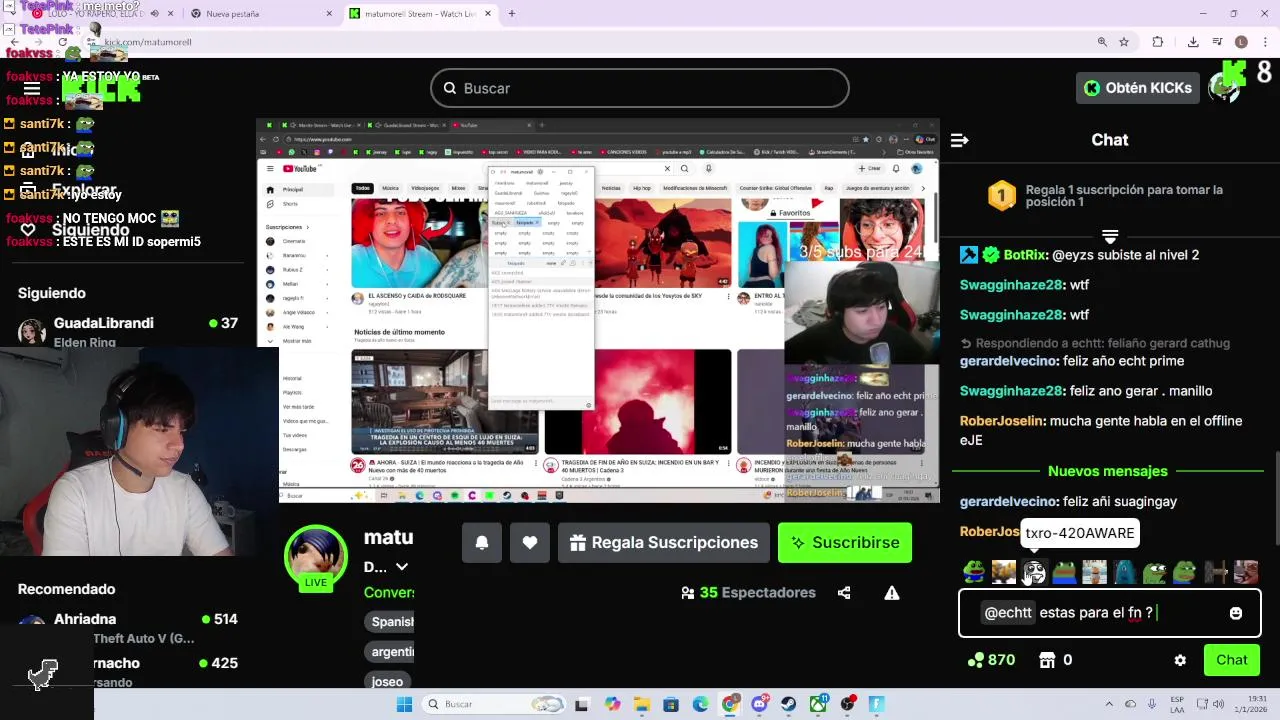Image resolution: width=1280 pixels, height=720 pixels.
Task: Open user avatar menu at top right
Action: click(1224, 88)
